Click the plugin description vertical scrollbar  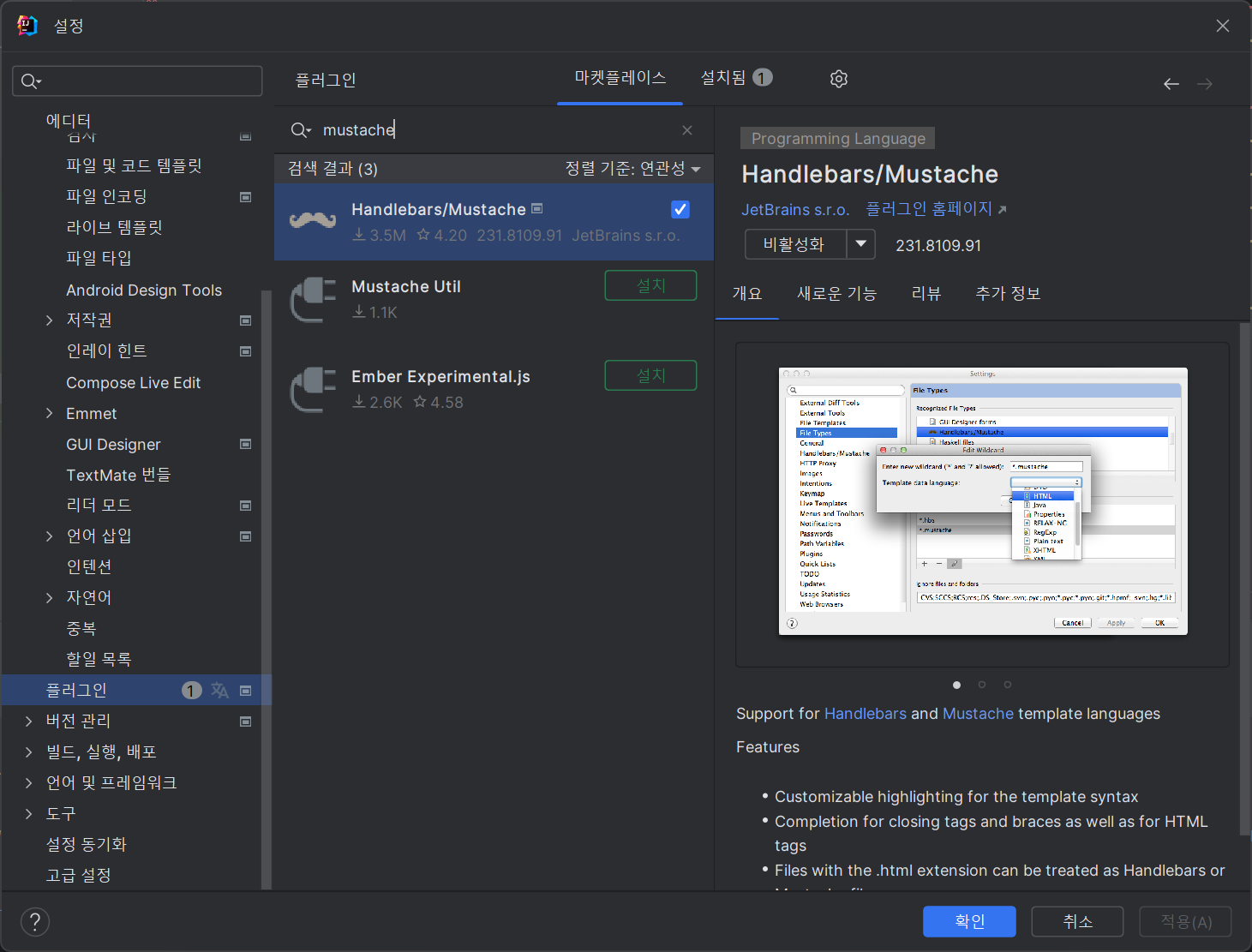tap(1244, 579)
